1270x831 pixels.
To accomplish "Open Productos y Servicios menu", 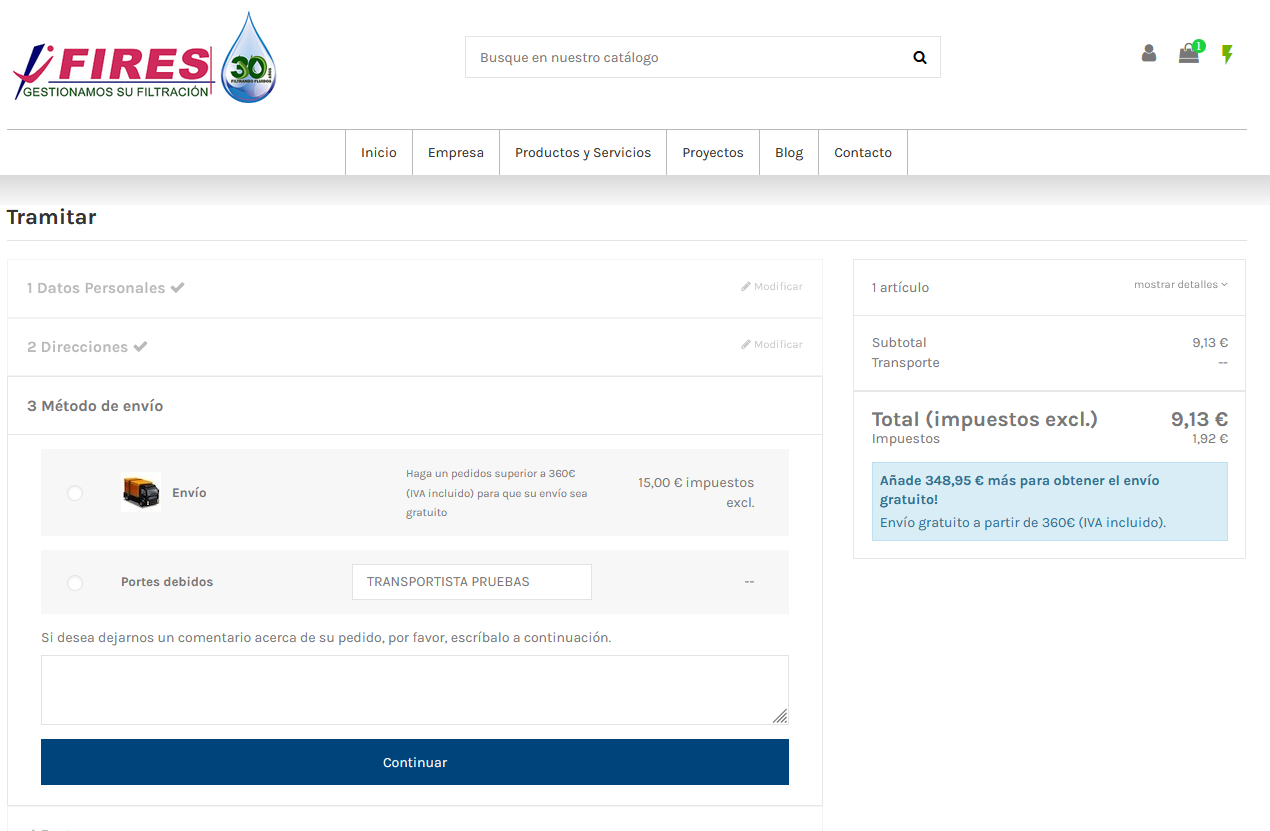I will click(x=583, y=153).
